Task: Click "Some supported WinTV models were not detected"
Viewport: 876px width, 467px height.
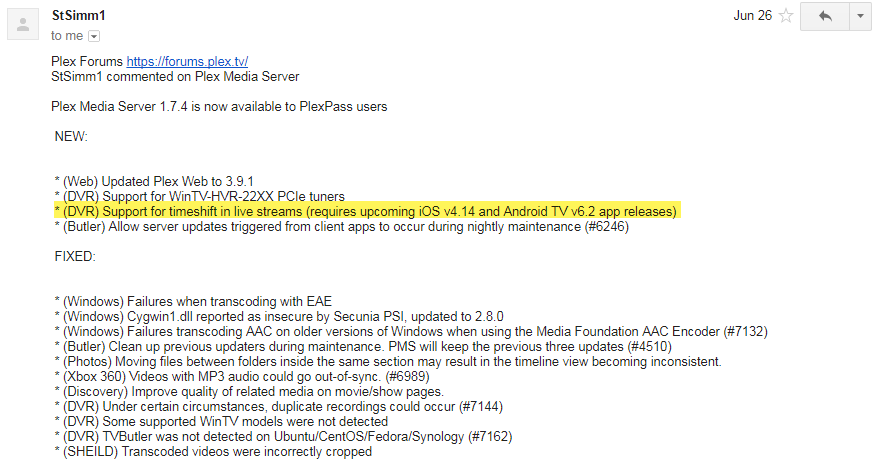Action: pos(221,422)
